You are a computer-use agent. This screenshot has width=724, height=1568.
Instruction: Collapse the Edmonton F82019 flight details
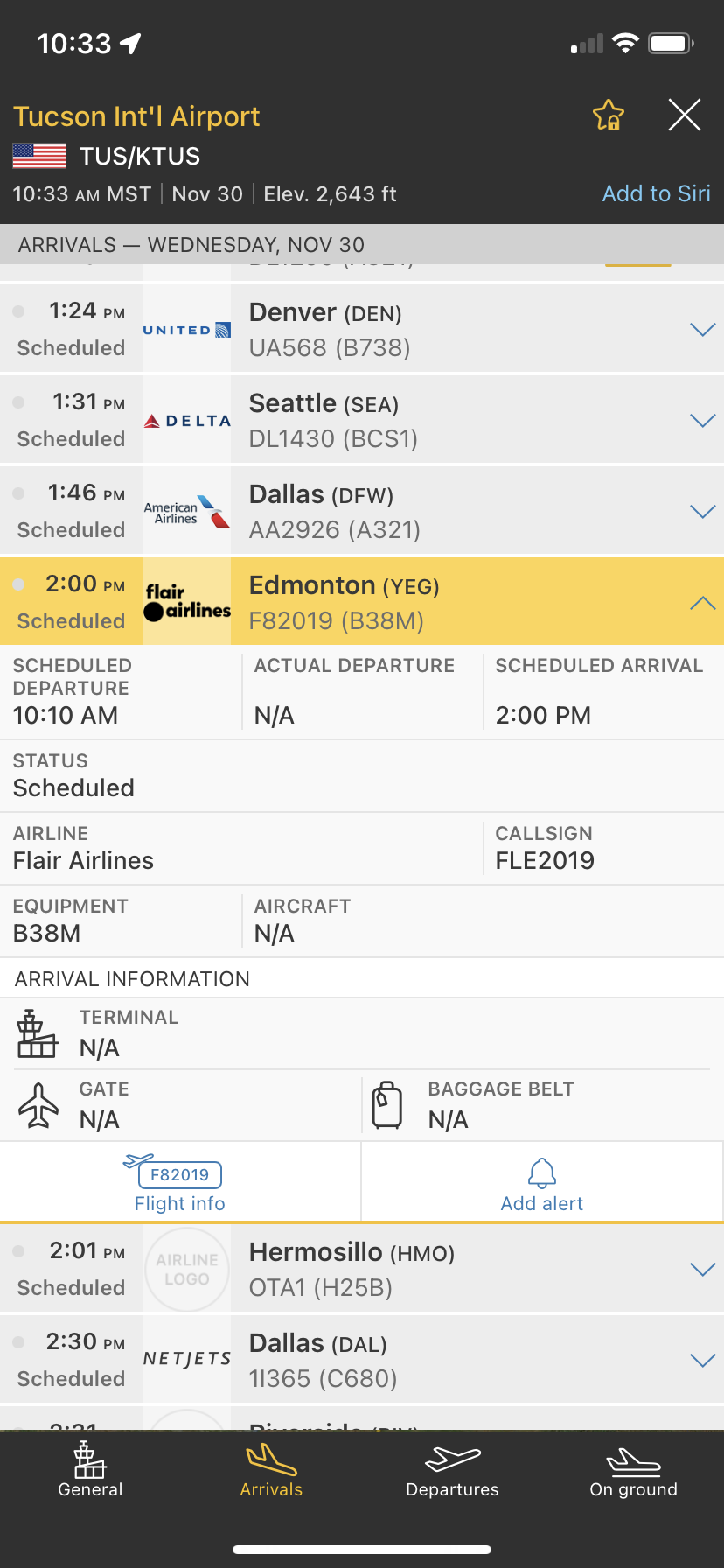tap(702, 603)
